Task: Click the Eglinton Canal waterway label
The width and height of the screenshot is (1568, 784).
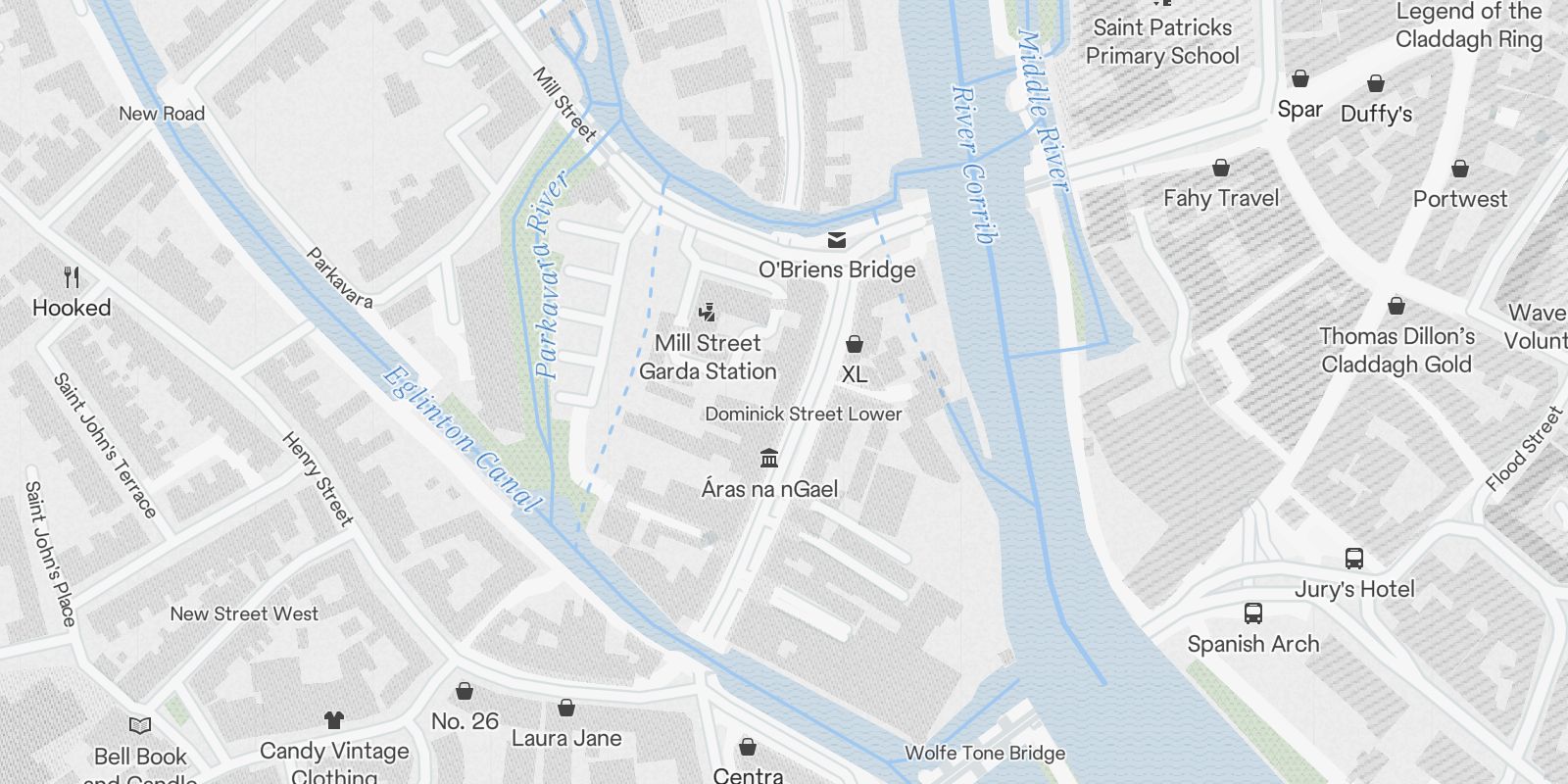Action: pos(461,439)
